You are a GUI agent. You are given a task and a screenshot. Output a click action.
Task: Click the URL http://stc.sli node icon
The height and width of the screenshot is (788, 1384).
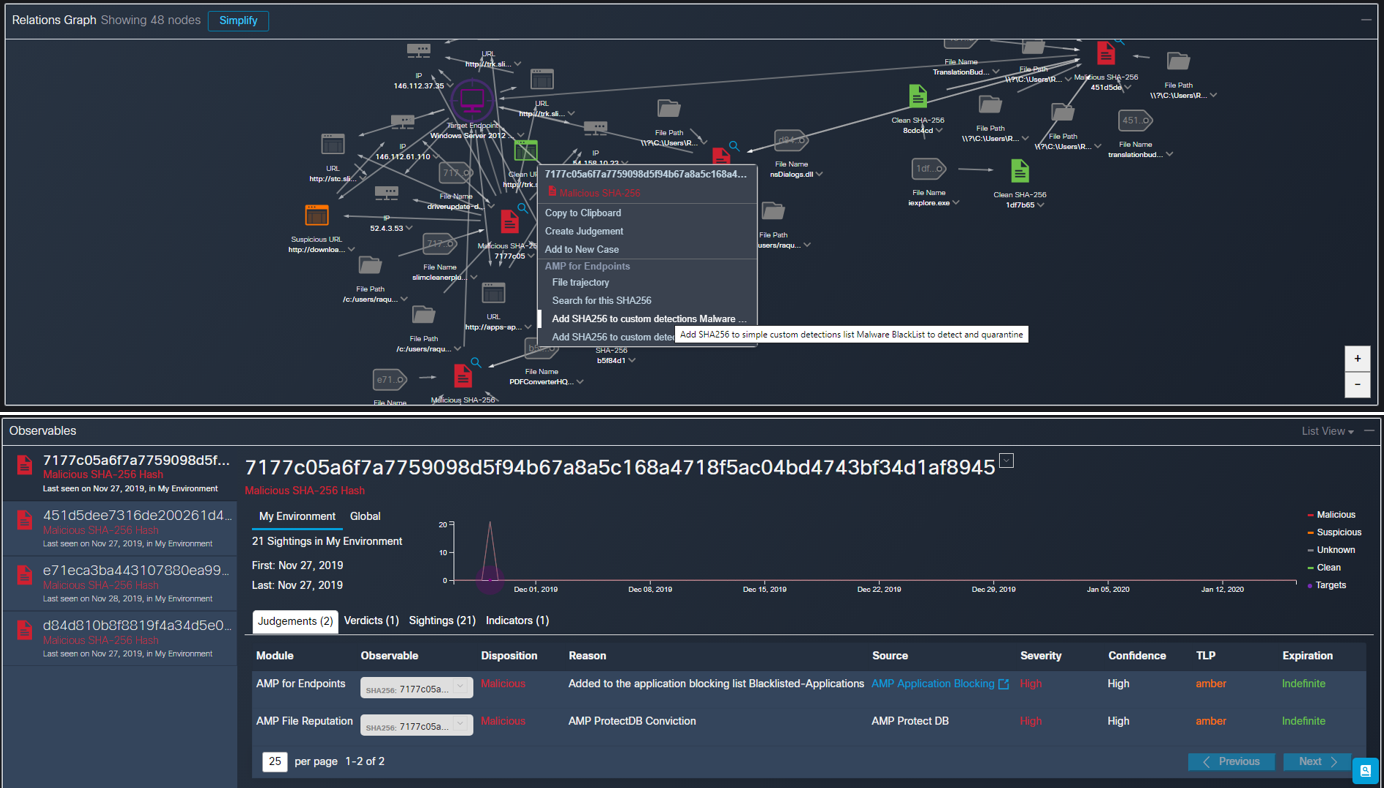333,144
